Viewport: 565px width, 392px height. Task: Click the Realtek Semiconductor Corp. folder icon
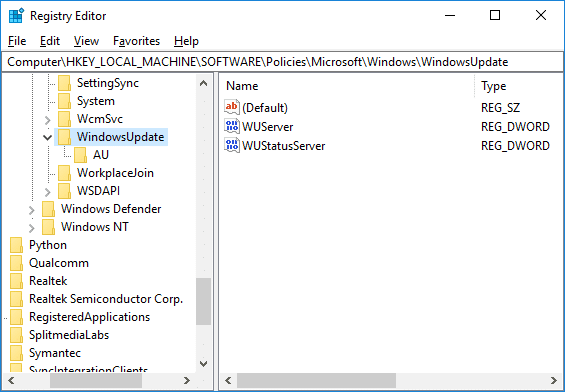(x=16, y=299)
